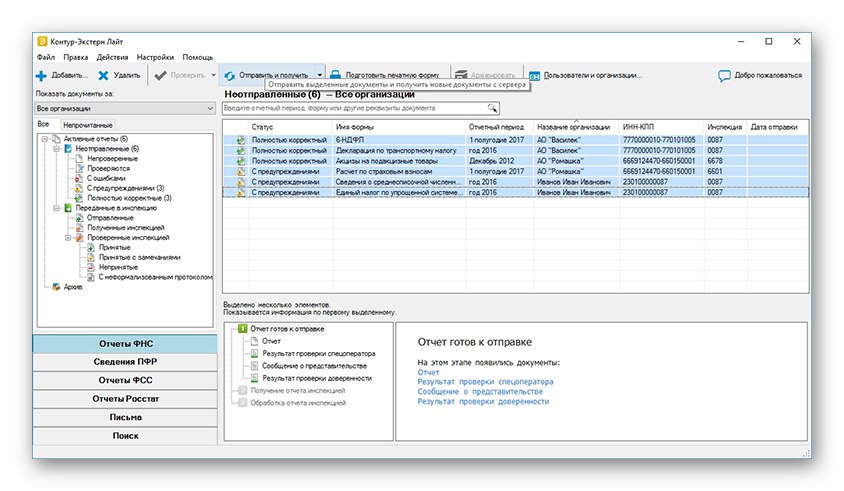Open the Сведения ПФР section
Screen dimensions: 844x491
pos(125,362)
